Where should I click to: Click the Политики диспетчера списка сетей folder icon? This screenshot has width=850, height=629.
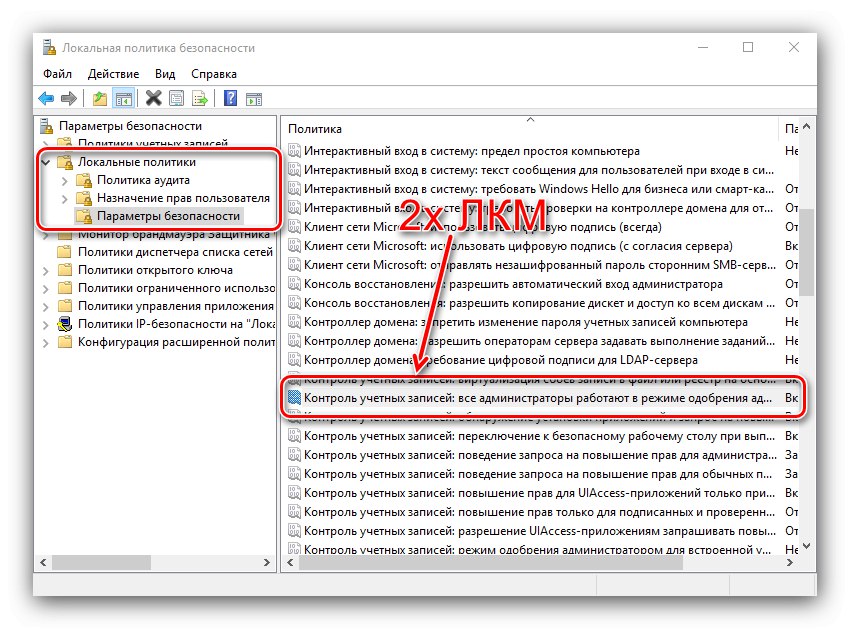(65, 252)
